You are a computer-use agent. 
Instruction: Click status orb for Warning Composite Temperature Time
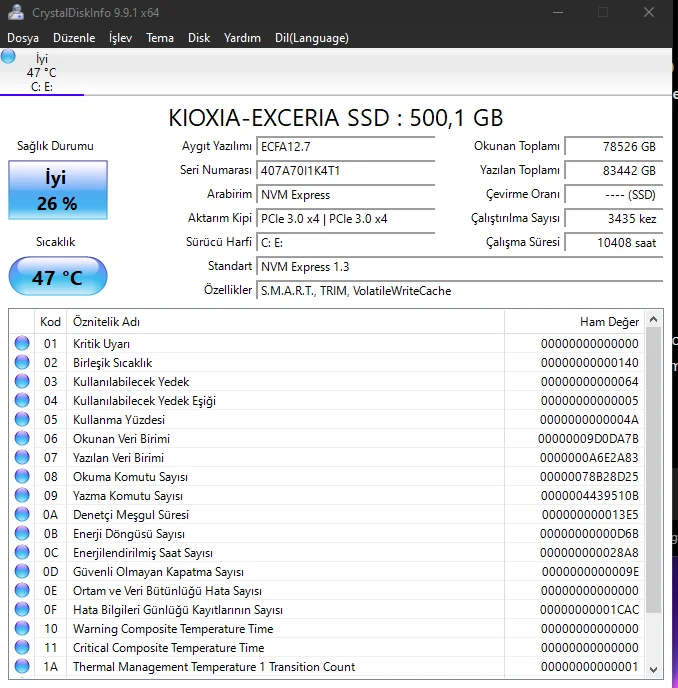pyautogui.click(x=22, y=628)
